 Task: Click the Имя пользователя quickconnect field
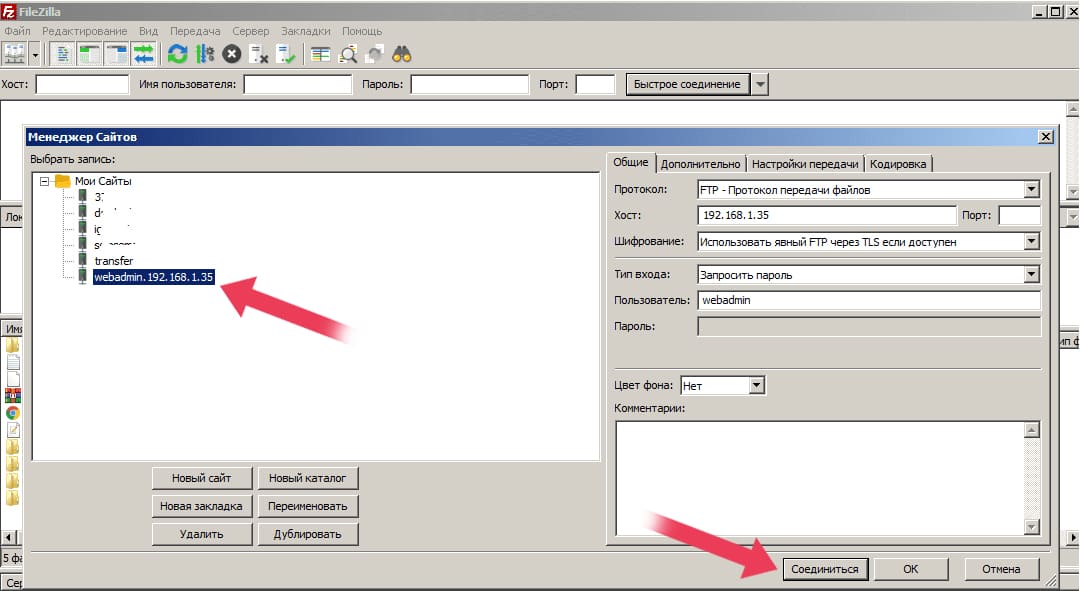(x=298, y=84)
